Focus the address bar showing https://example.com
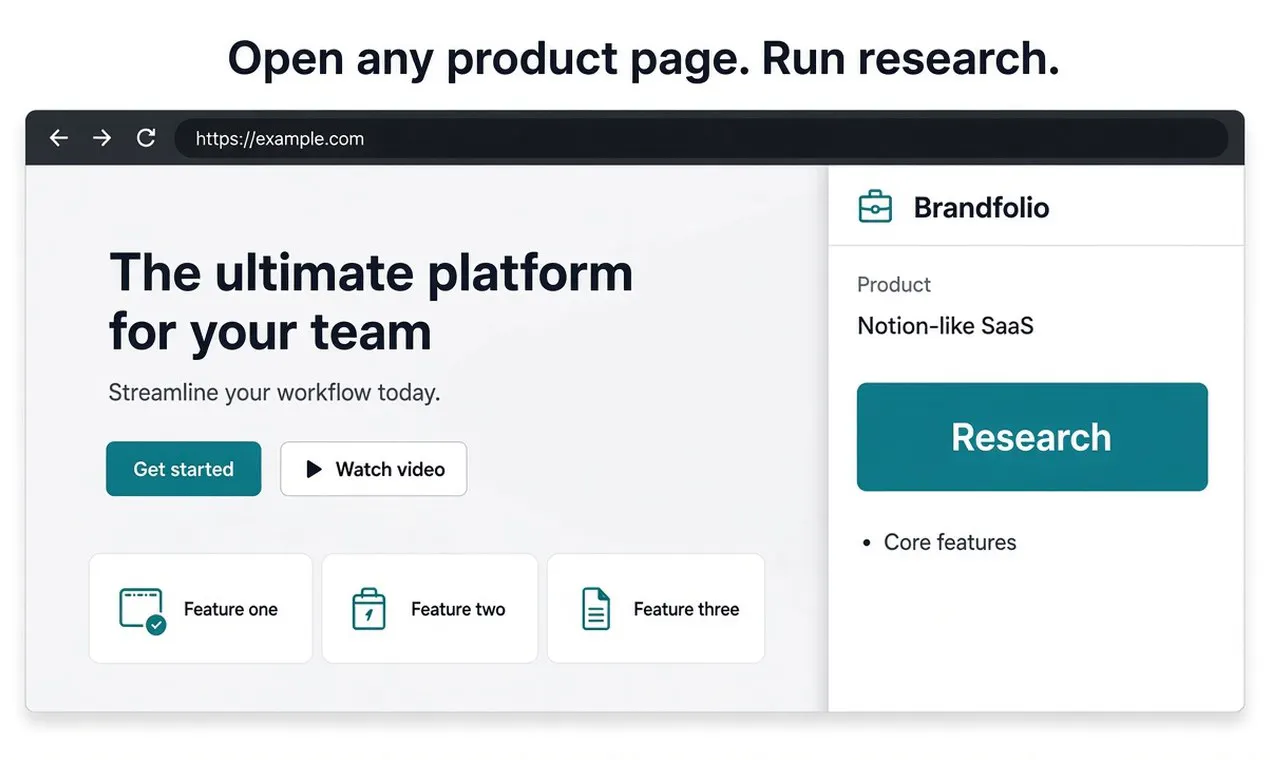 700,139
